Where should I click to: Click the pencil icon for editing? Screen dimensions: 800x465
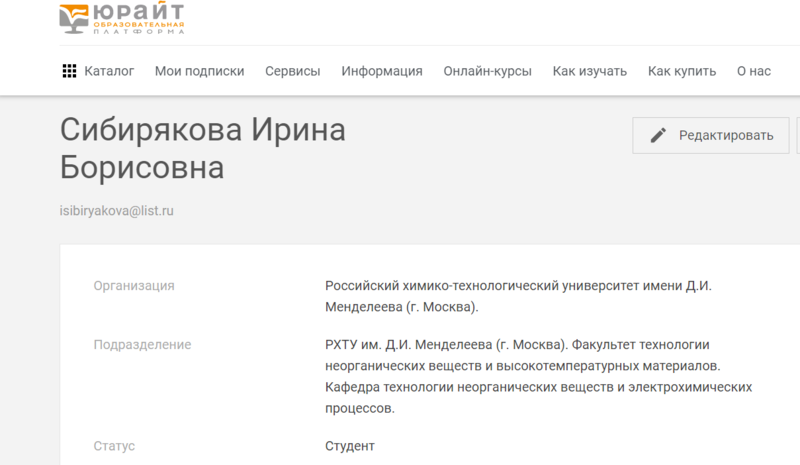pyautogui.click(x=658, y=135)
